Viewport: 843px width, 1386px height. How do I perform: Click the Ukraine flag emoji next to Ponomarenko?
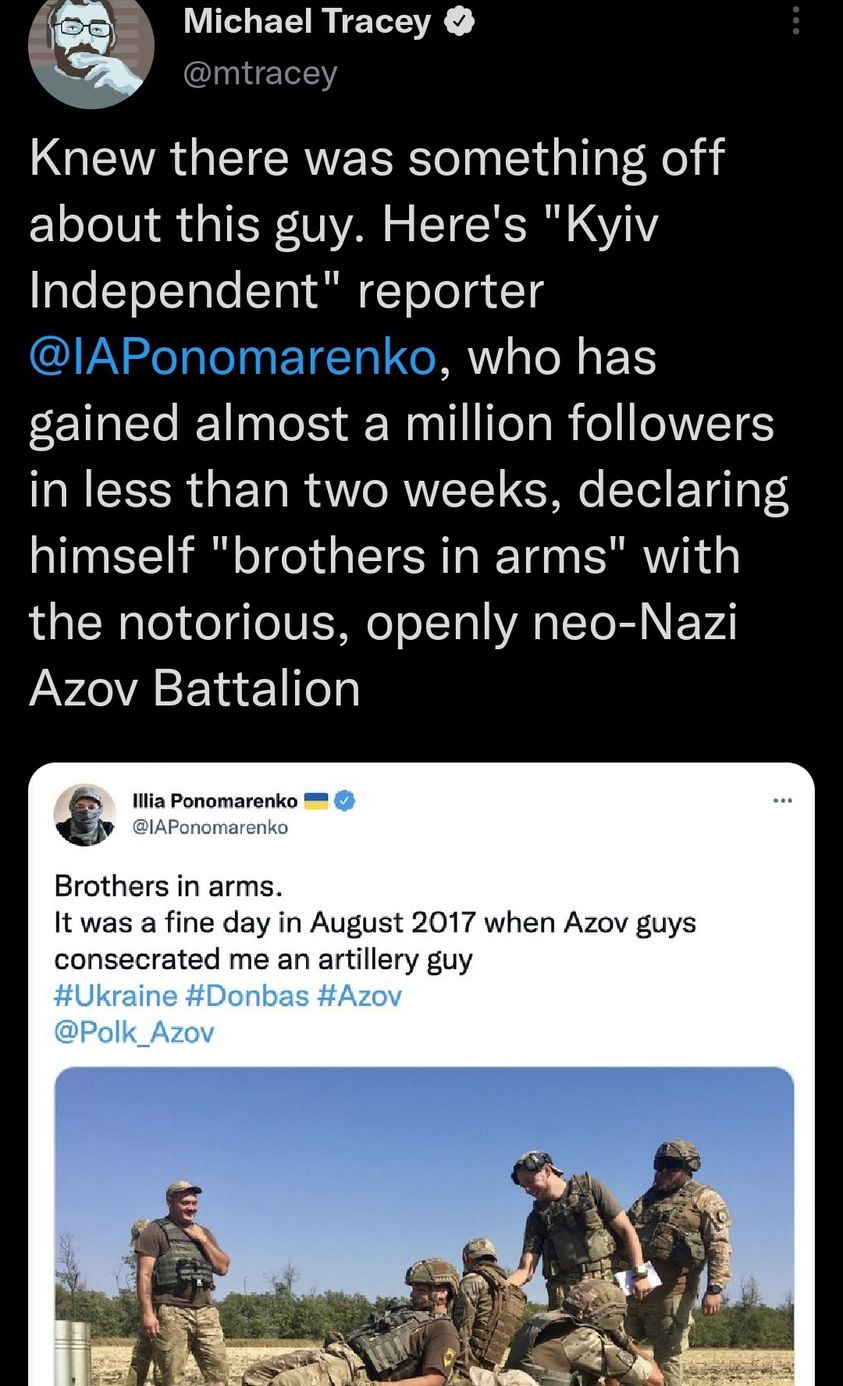[x=316, y=800]
